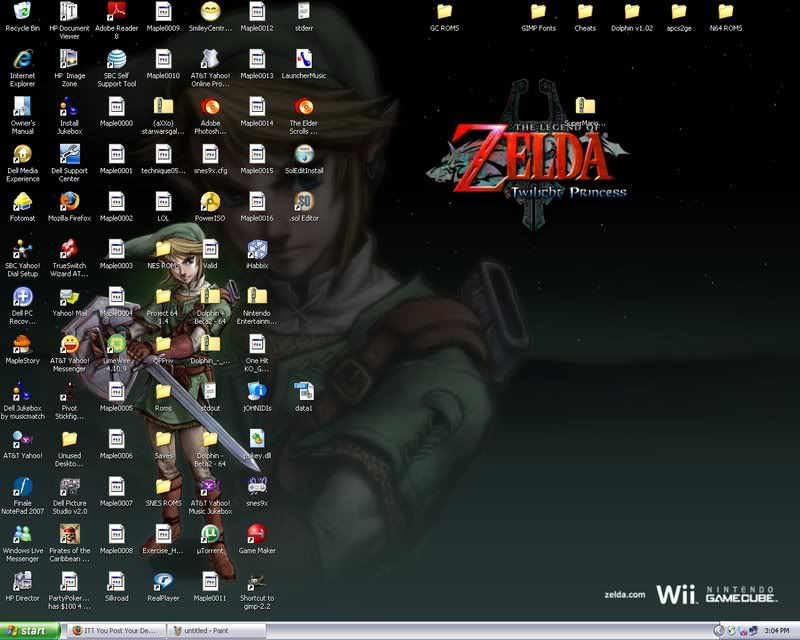Click the Install Jukebox shortcut

tap(69, 106)
